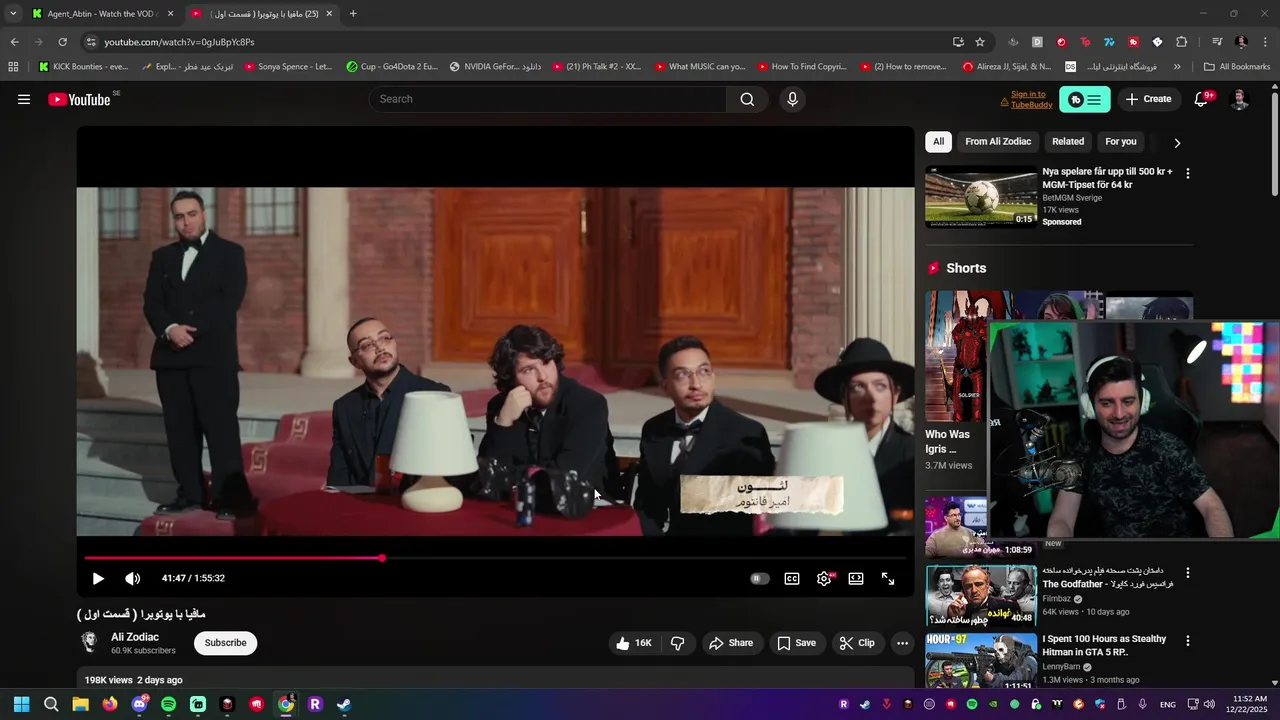Open the tab search dropdown
Image resolution: width=1280 pixels, height=720 pixels.
point(13,14)
